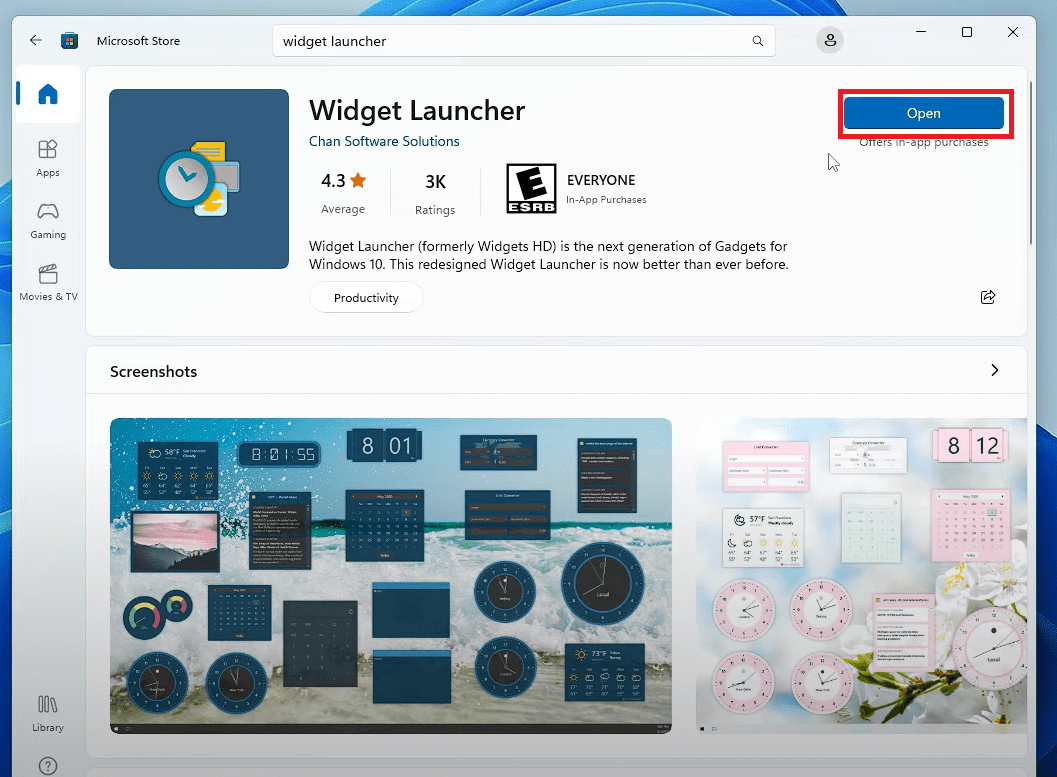Viewport: 1057px width, 777px height.
Task: Open the user account profile icon
Action: click(830, 40)
